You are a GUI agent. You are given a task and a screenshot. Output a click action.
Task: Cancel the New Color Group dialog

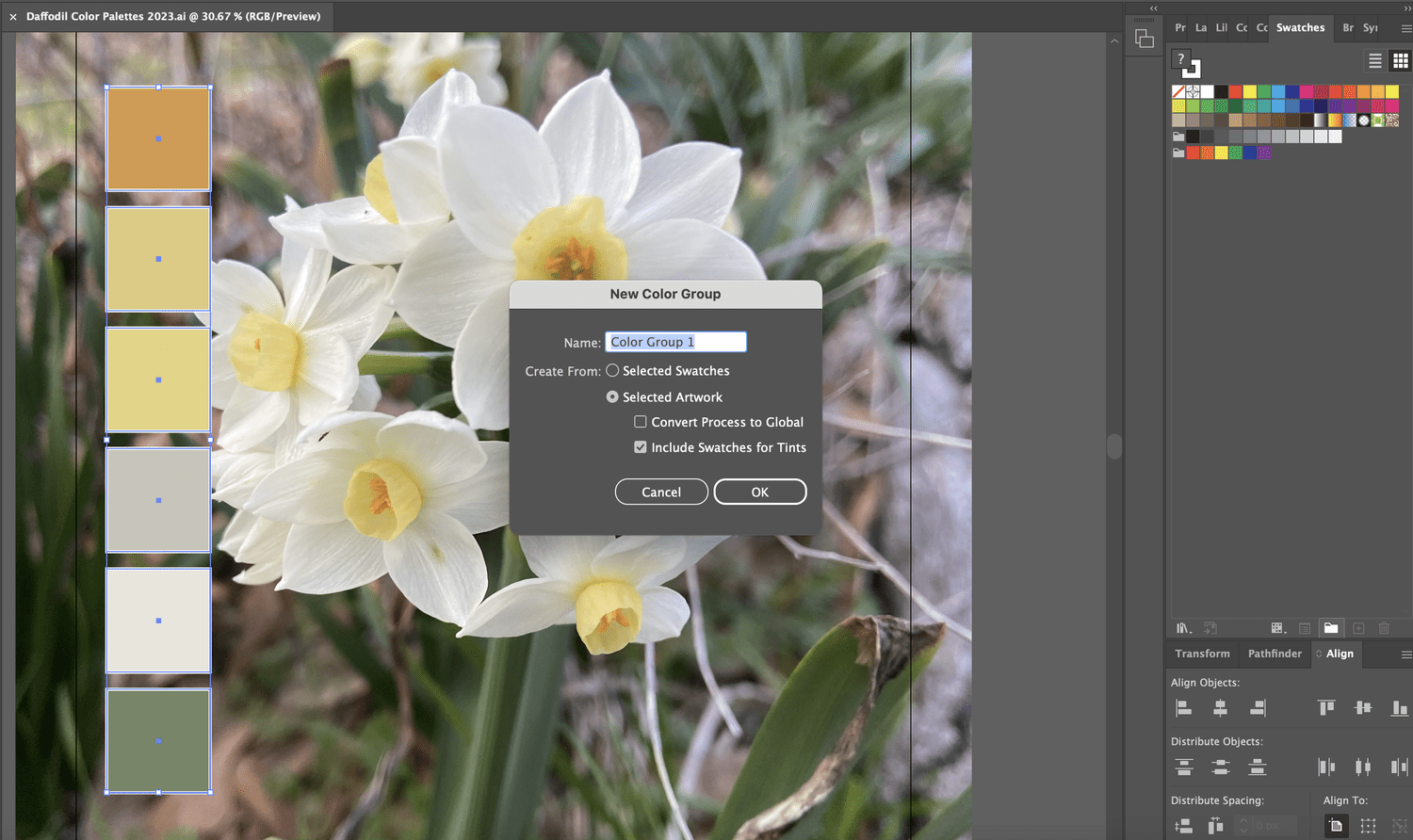tap(661, 492)
